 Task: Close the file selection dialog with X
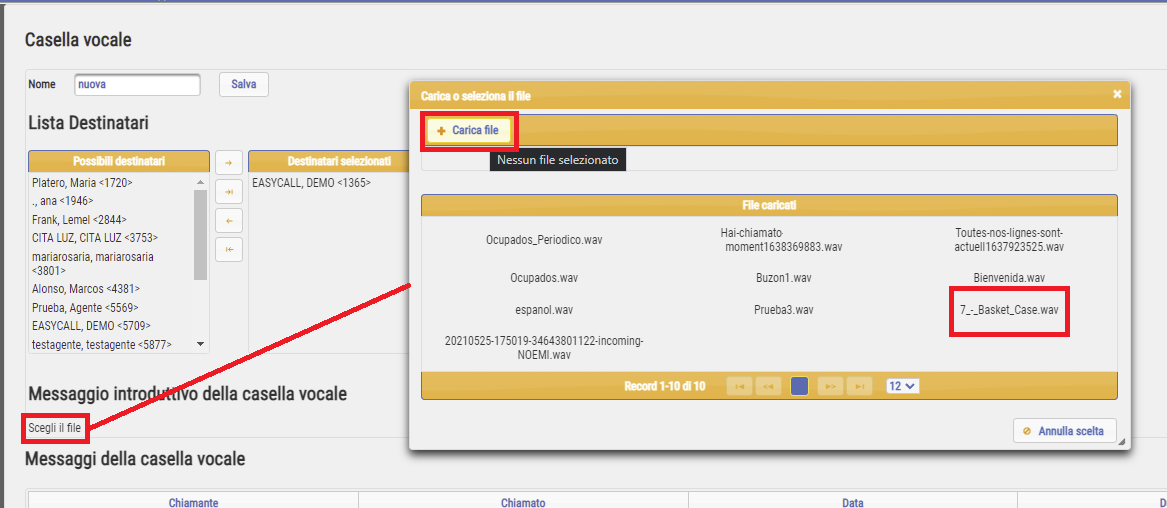(1117, 94)
